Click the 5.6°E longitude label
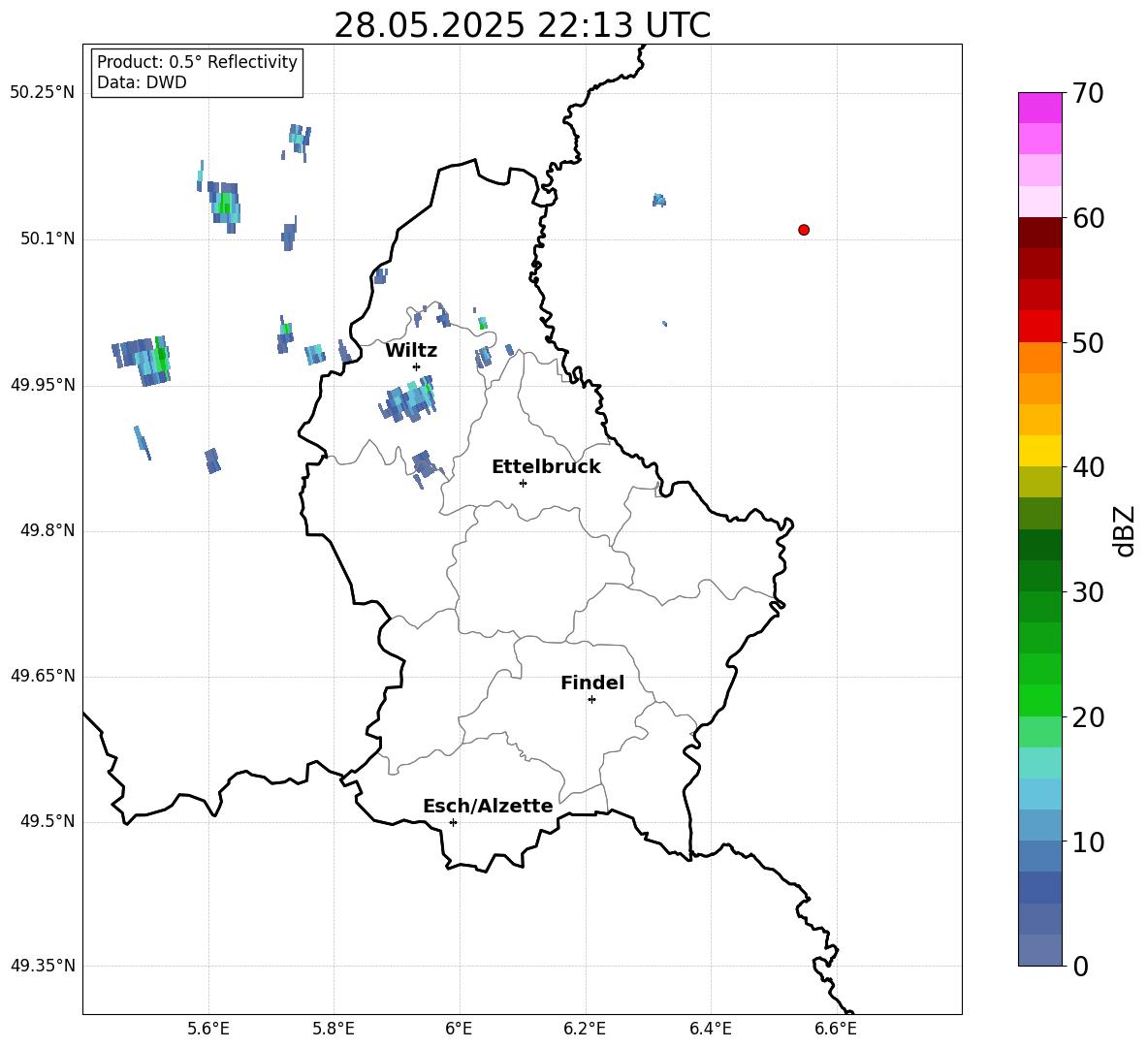Viewport: 1148px width, 1048px height. pos(208,1029)
